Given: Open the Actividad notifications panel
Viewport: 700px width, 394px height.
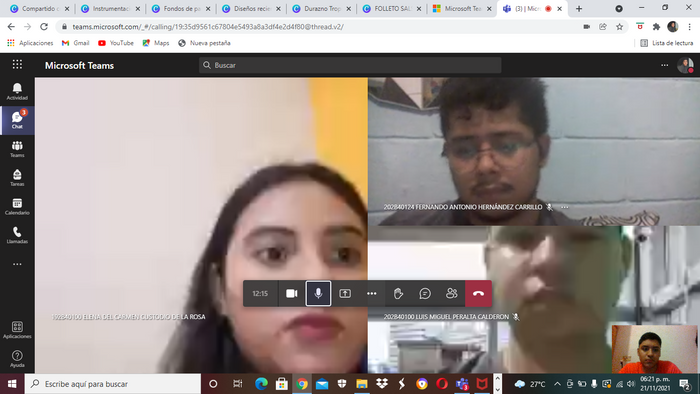Looking at the screenshot, I should point(17,91).
